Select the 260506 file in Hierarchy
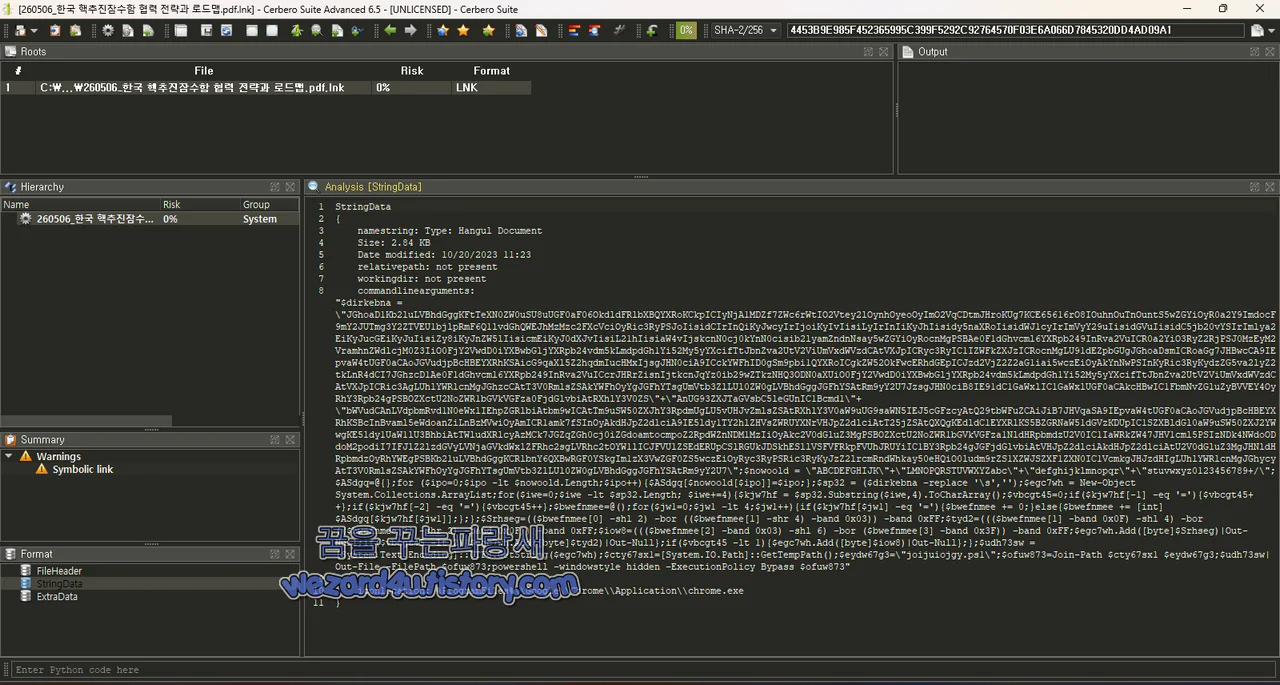1280x685 pixels. click(95, 219)
